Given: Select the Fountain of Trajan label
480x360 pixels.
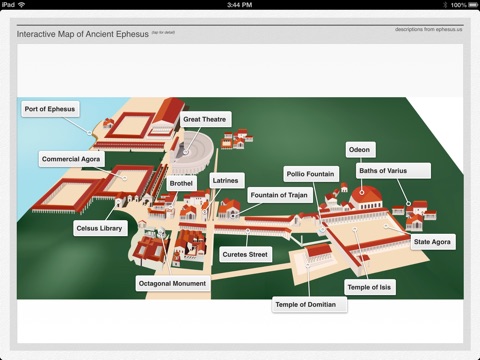Looking at the screenshot, I should pyautogui.click(x=279, y=195).
